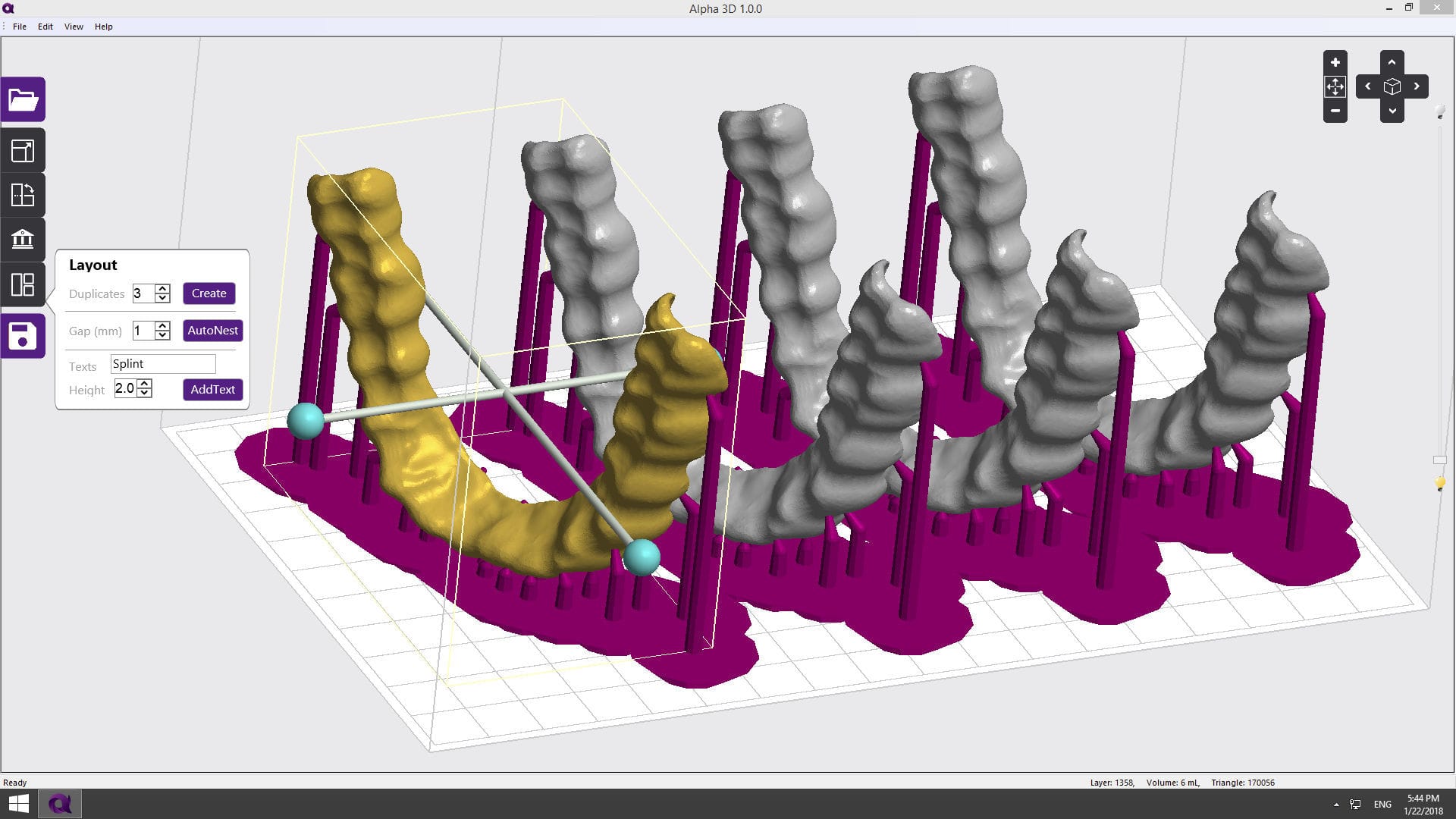Run AutoNest to arrange the models

pos(212,330)
